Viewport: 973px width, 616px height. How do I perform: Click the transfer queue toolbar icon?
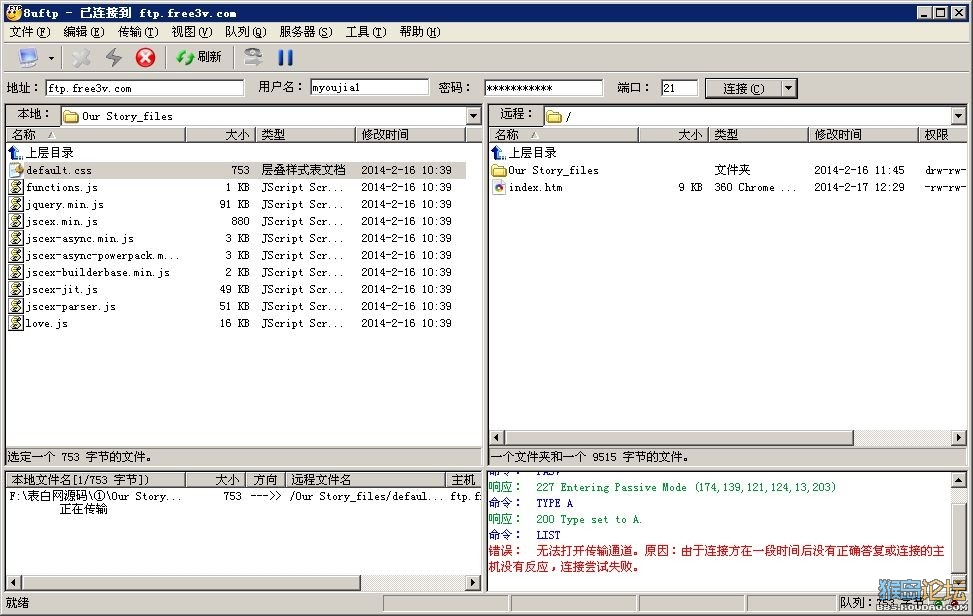click(x=253, y=58)
